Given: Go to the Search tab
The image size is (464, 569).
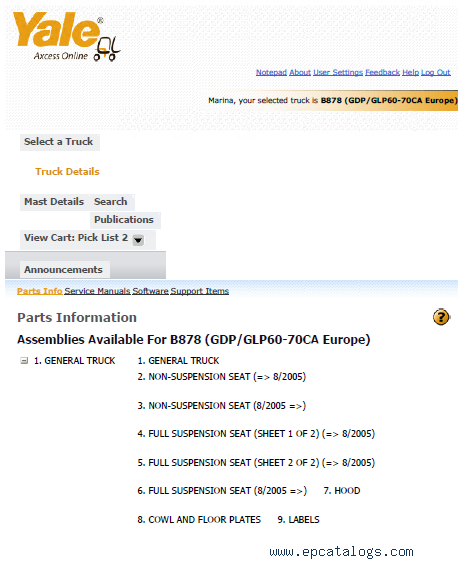Looking at the screenshot, I should point(111,202).
